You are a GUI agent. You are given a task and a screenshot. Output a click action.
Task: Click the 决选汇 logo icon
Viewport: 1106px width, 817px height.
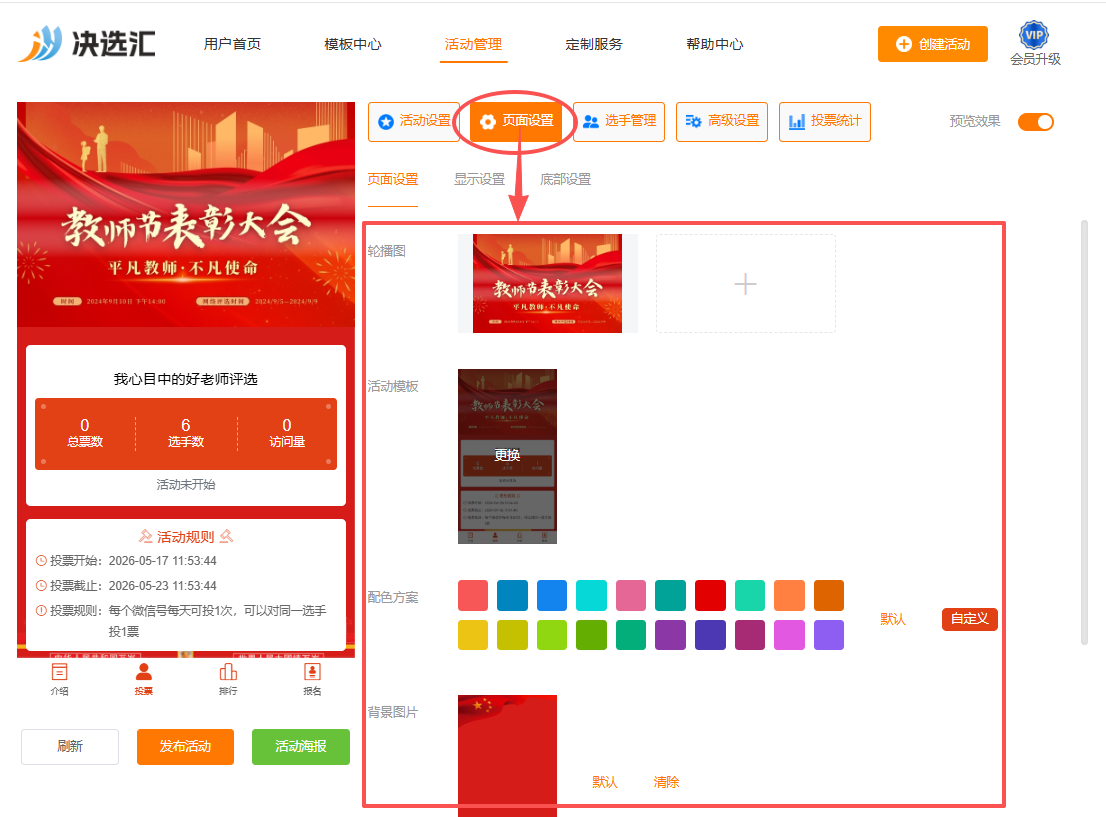pyautogui.click(x=40, y=44)
